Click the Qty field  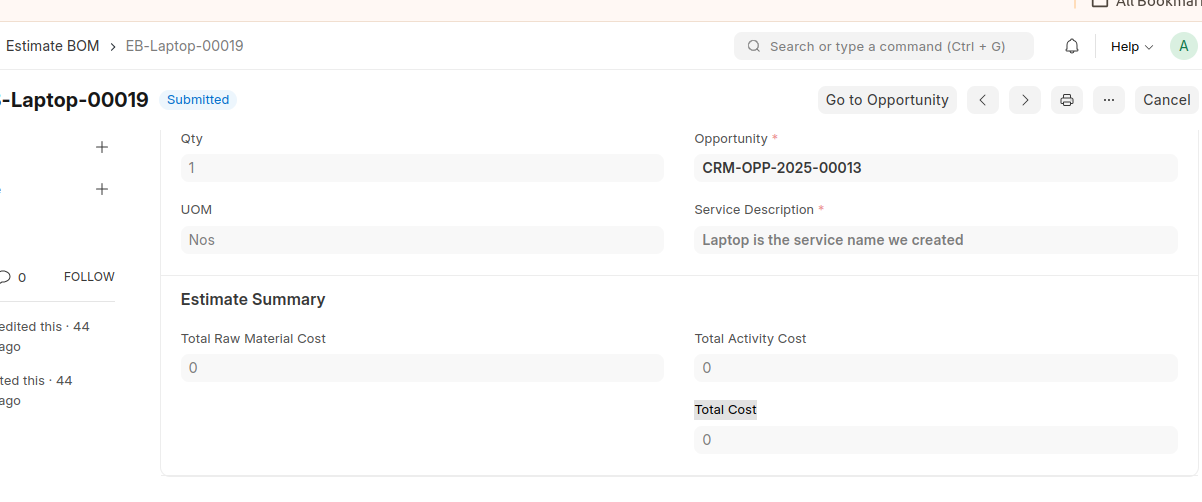click(x=422, y=168)
